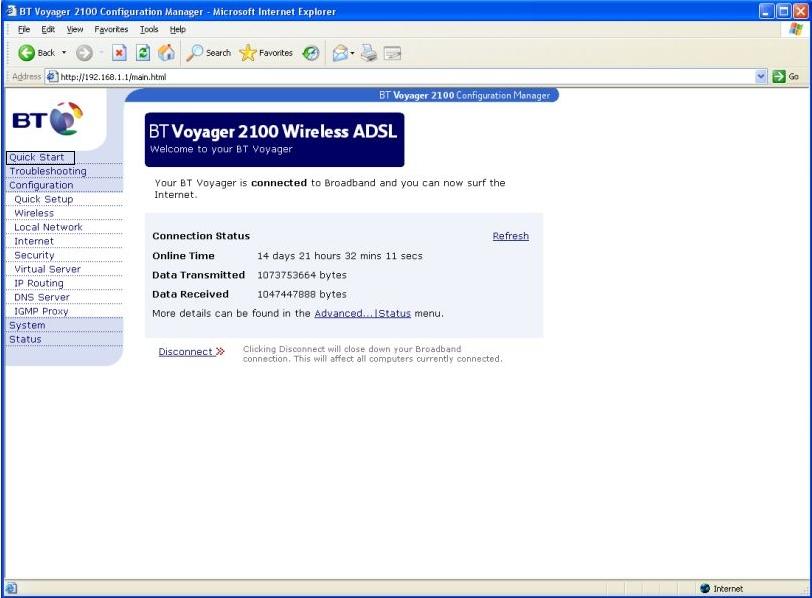Click the 'Data Transmitted' label
812x598 pixels.
point(198,275)
